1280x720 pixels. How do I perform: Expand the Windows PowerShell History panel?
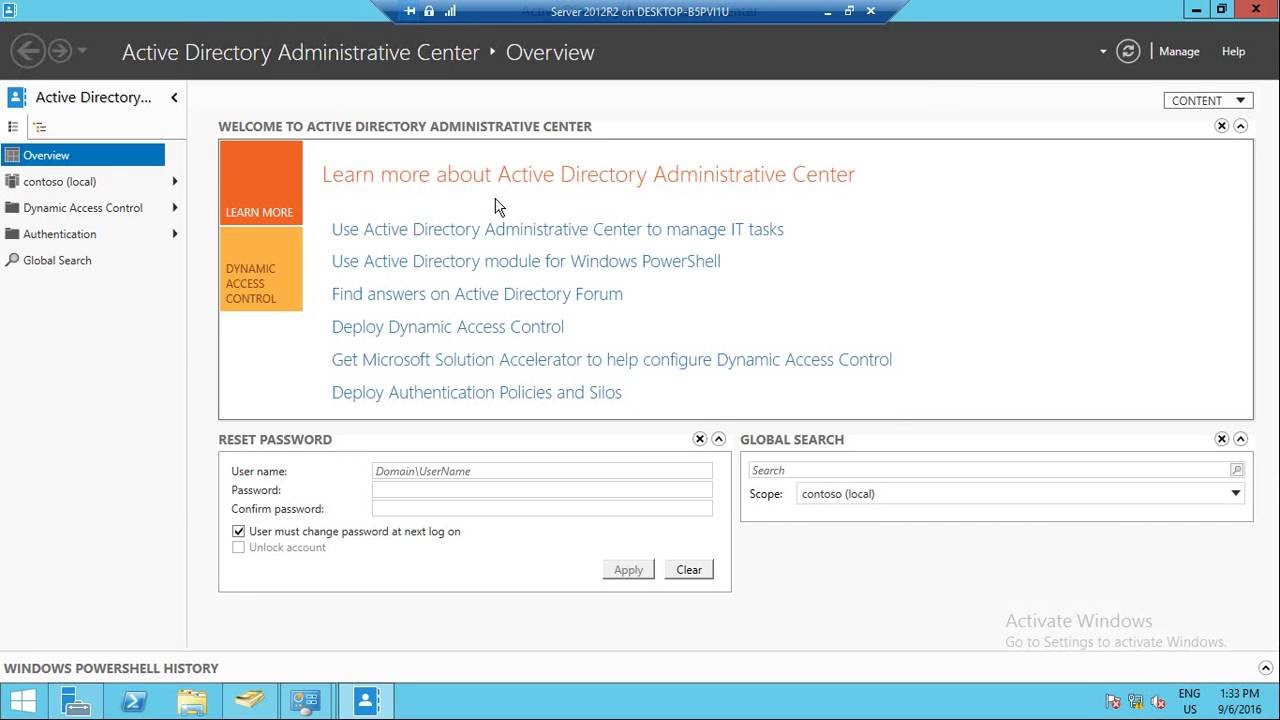pos(1265,668)
